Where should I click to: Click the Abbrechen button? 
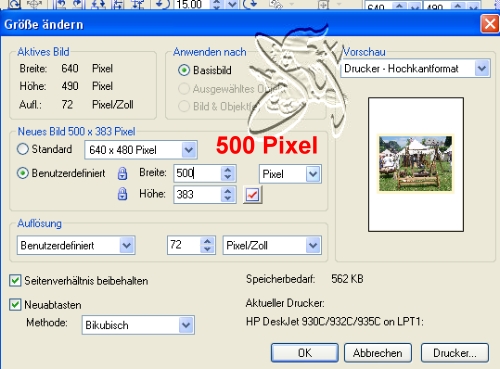[x=378, y=353]
